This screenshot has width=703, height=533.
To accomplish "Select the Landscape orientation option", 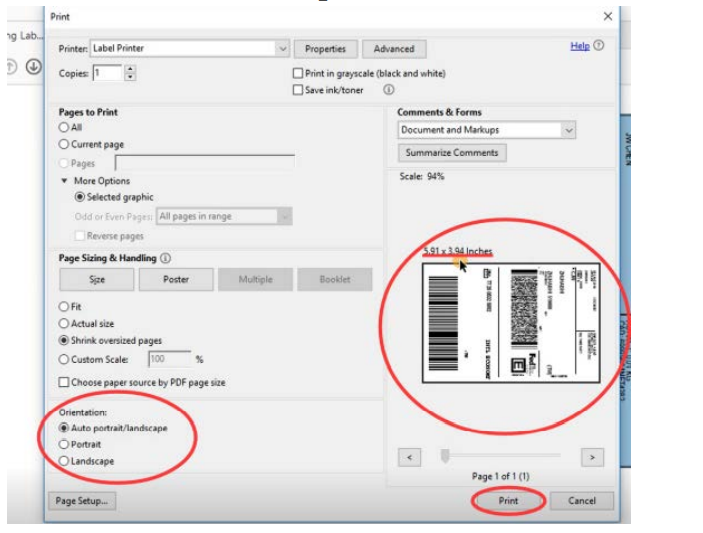I will pyautogui.click(x=65, y=461).
